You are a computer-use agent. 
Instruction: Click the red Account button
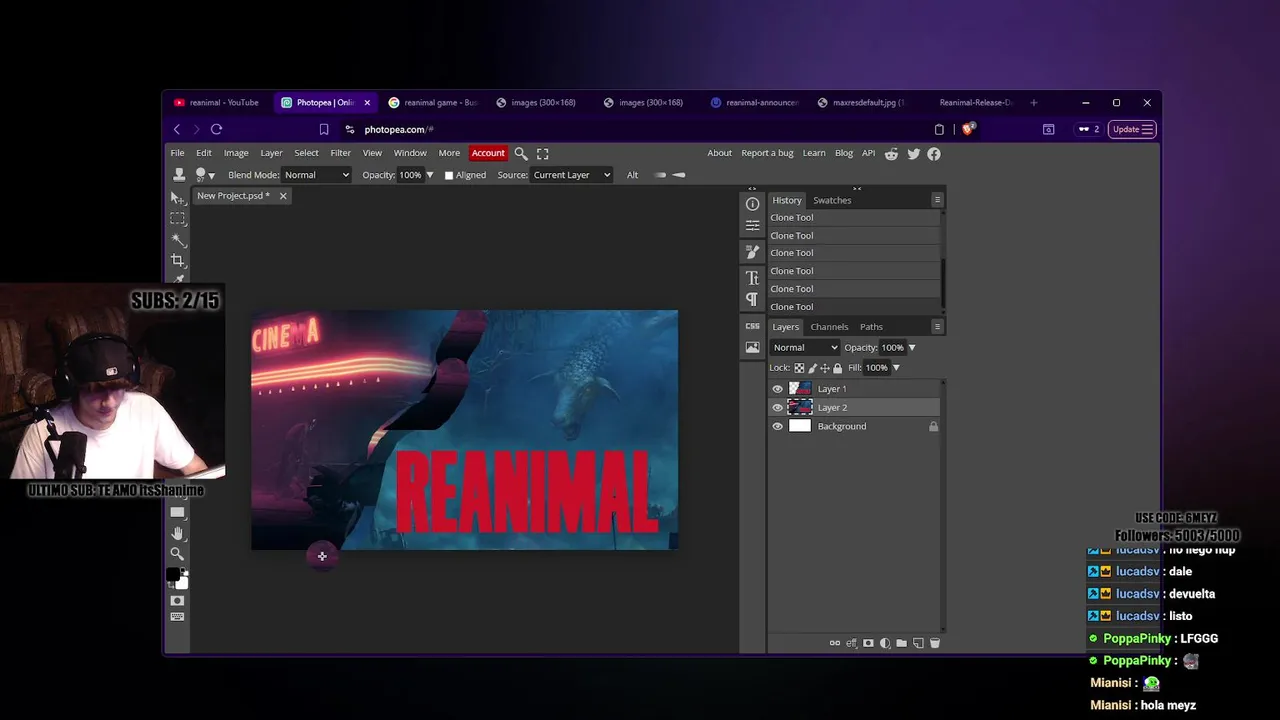(x=488, y=153)
